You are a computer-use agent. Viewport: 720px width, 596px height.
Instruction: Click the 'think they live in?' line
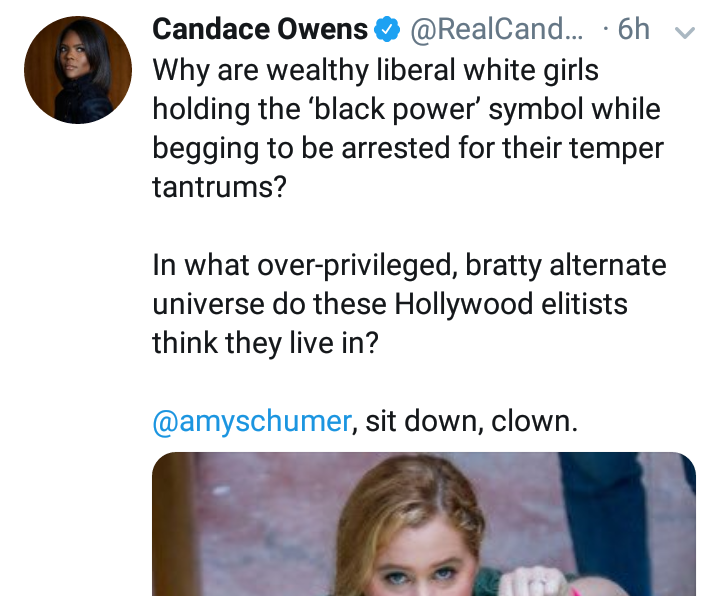click(265, 343)
